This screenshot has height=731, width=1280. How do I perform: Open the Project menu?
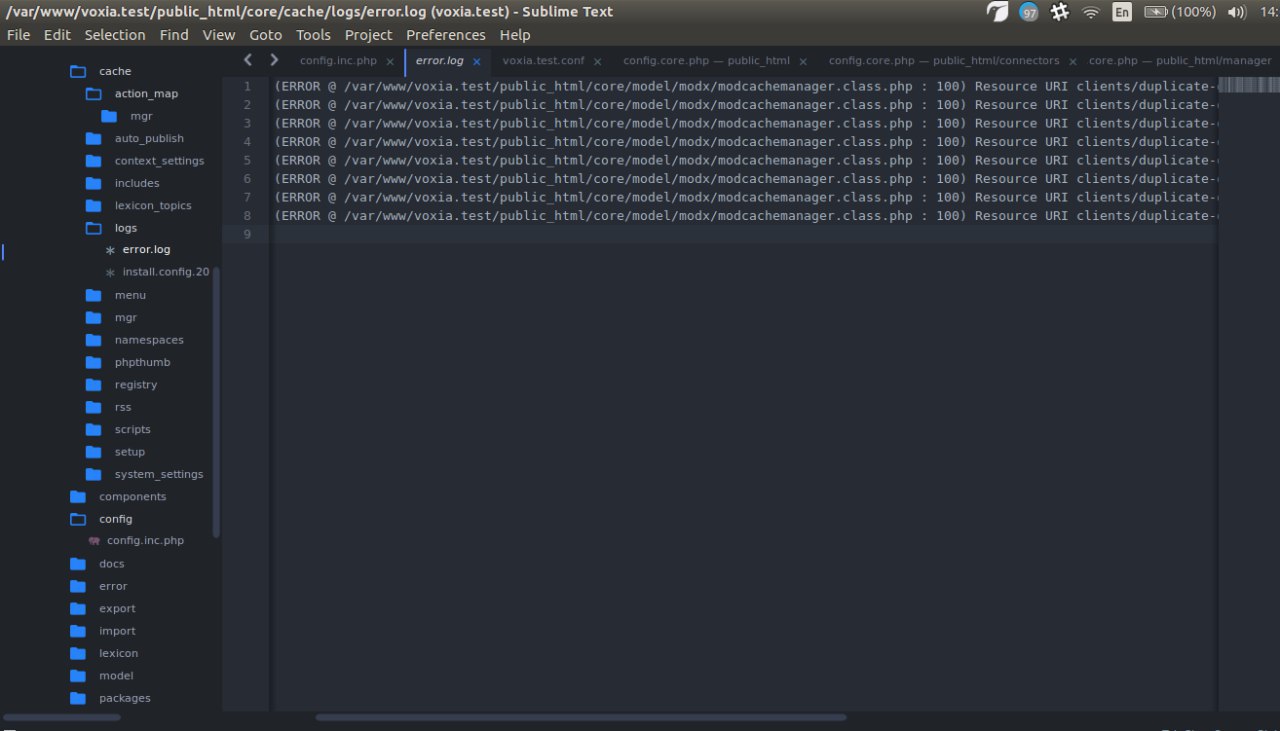[369, 35]
